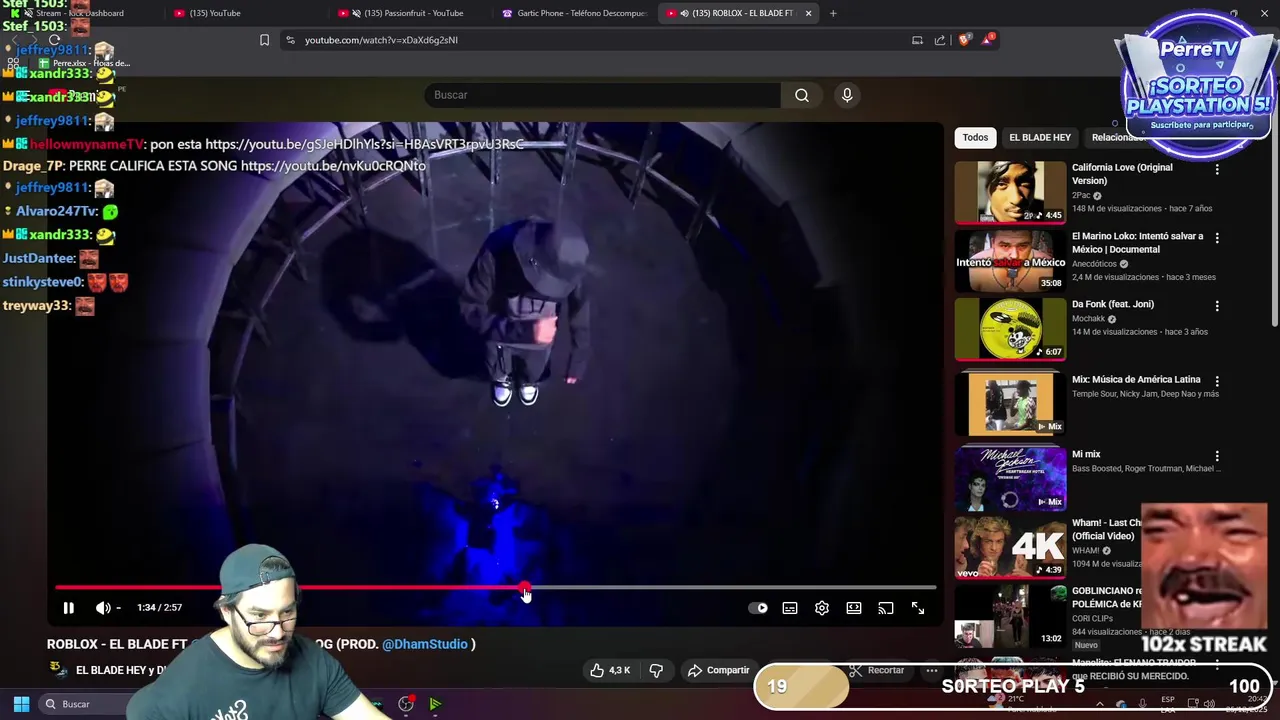The width and height of the screenshot is (1280, 720).
Task: Open Drage_7P's youtu.be chat link
Action: pyautogui.click(x=333, y=166)
